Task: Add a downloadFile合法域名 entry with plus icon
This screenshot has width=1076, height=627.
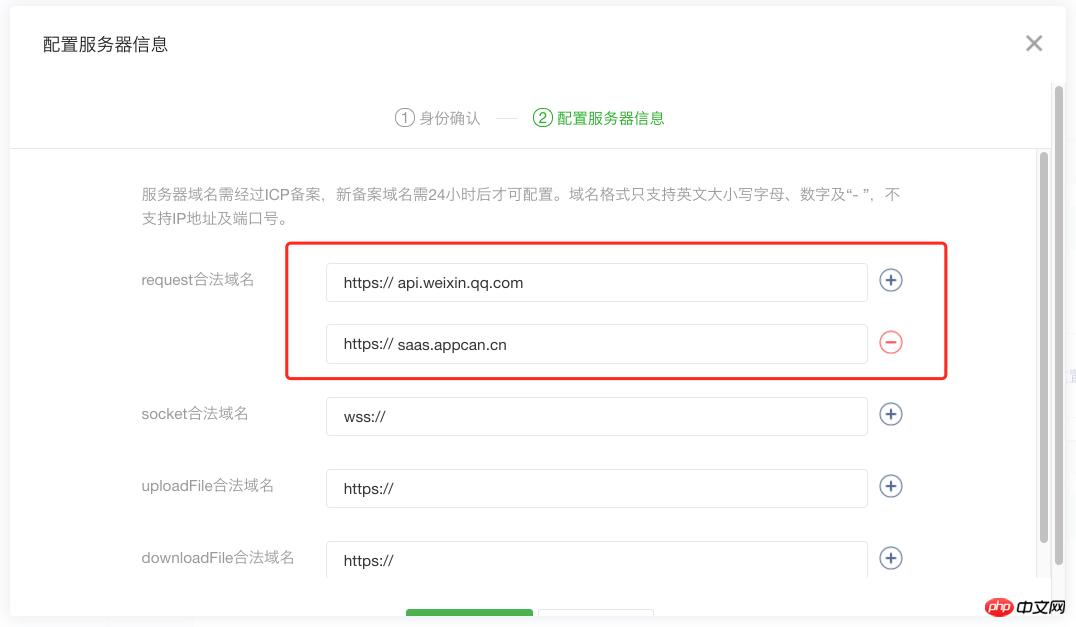Action: tap(891, 558)
